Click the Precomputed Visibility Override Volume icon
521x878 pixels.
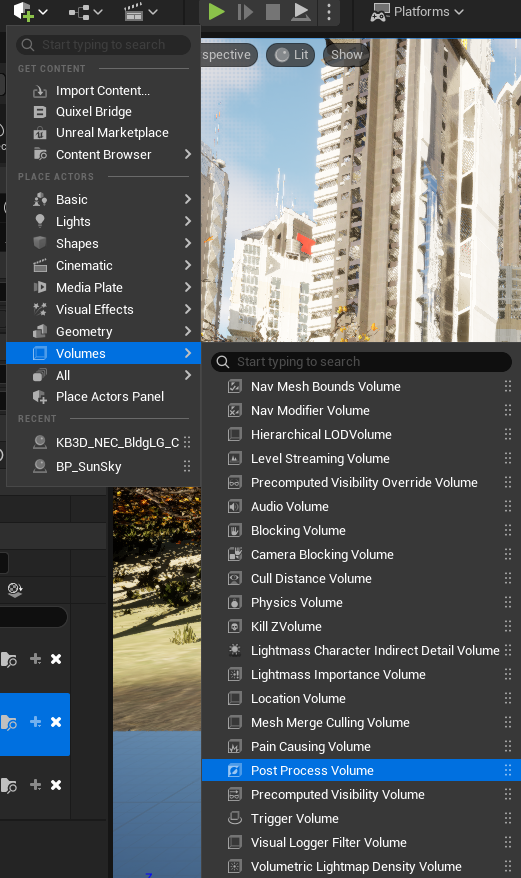click(x=235, y=483)
